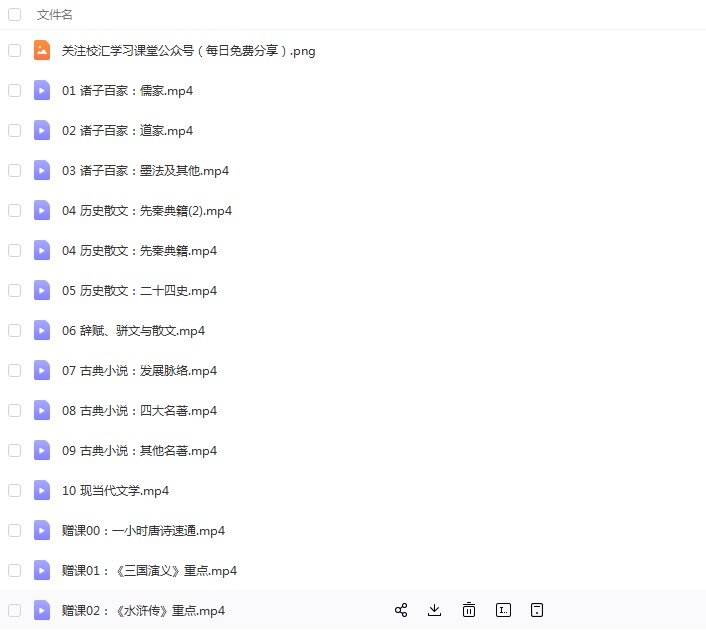This screenshot has height=637, width=706.
Task: Select checkbox for 10 现当代文学.mp4
Action: [x=14, y=490]
